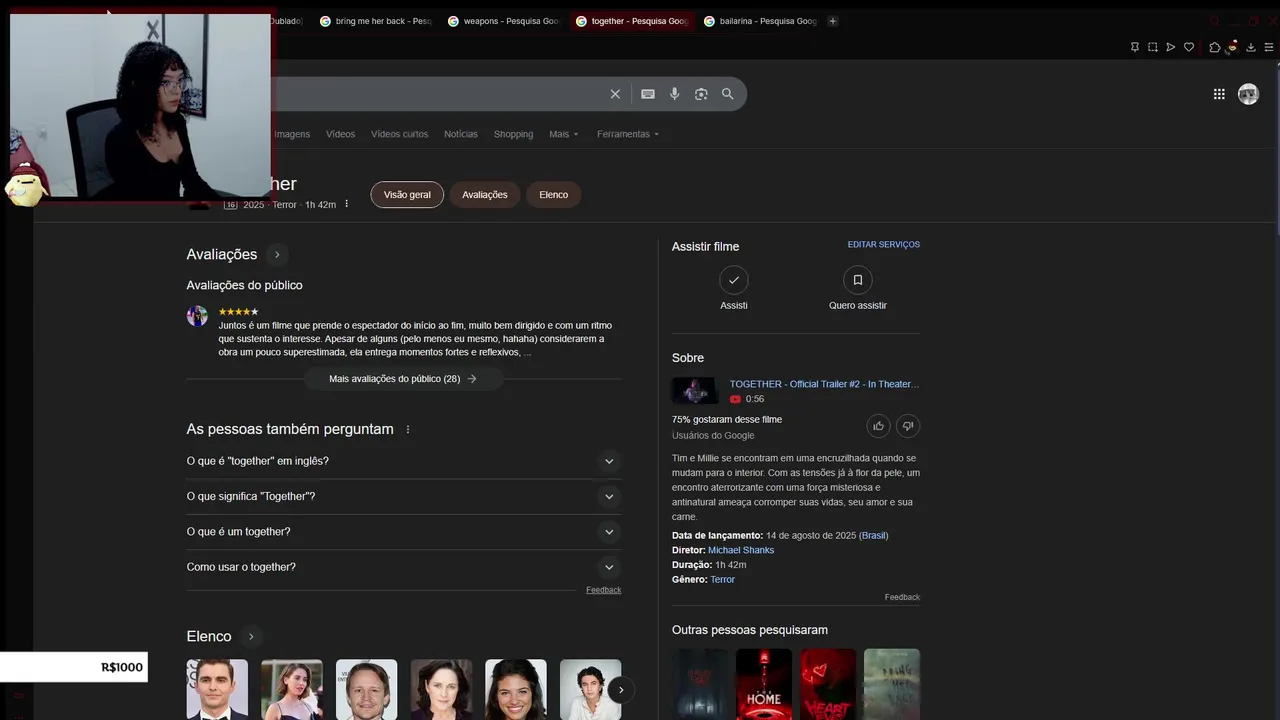Open the browser Easy Setup sliders icon
1280x720 pixels.
(1269, 47)
